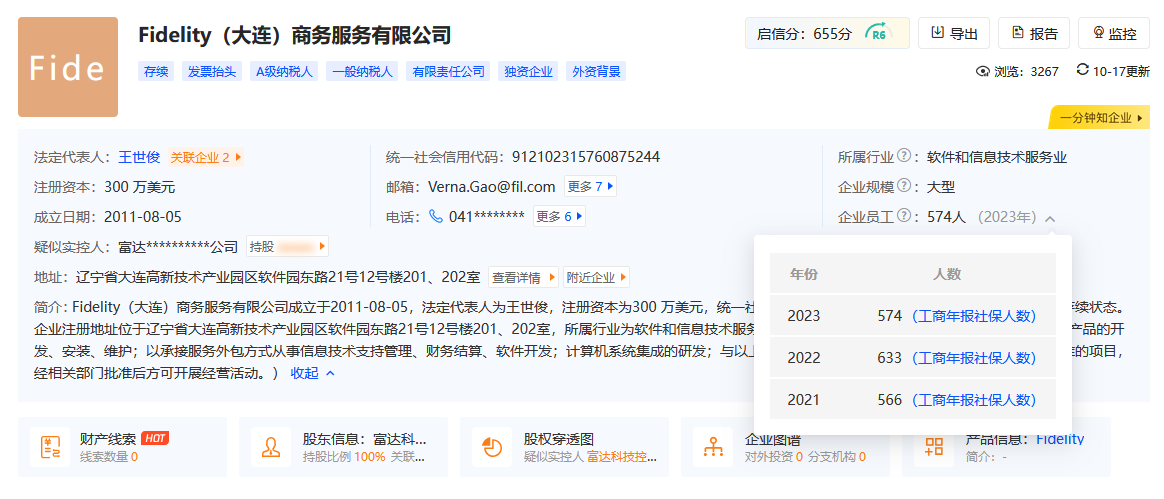
Task: Open the 一分钟知企业 yellow banner
Action: coord(1099,118)
